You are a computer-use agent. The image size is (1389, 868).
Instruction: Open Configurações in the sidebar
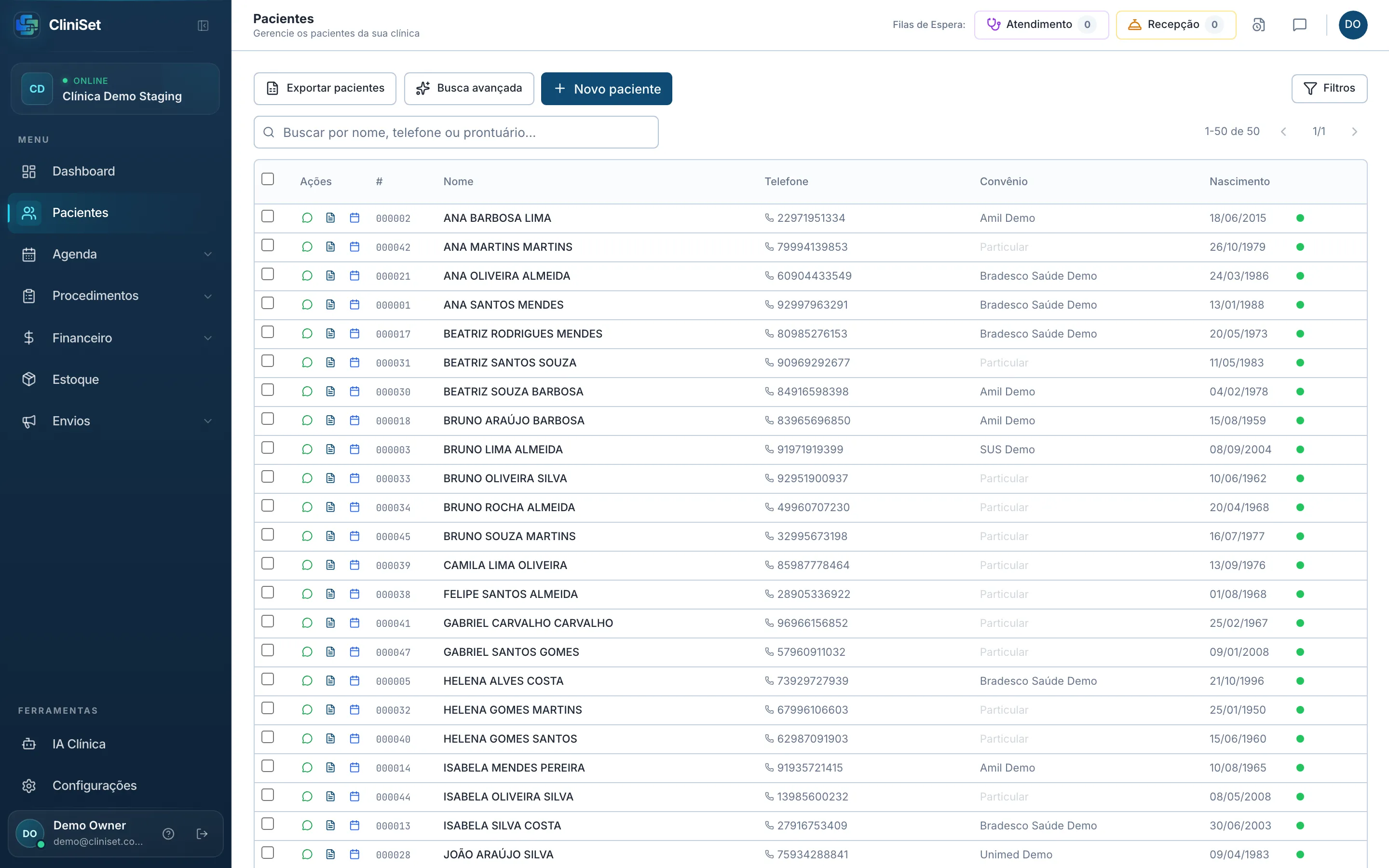115,786
